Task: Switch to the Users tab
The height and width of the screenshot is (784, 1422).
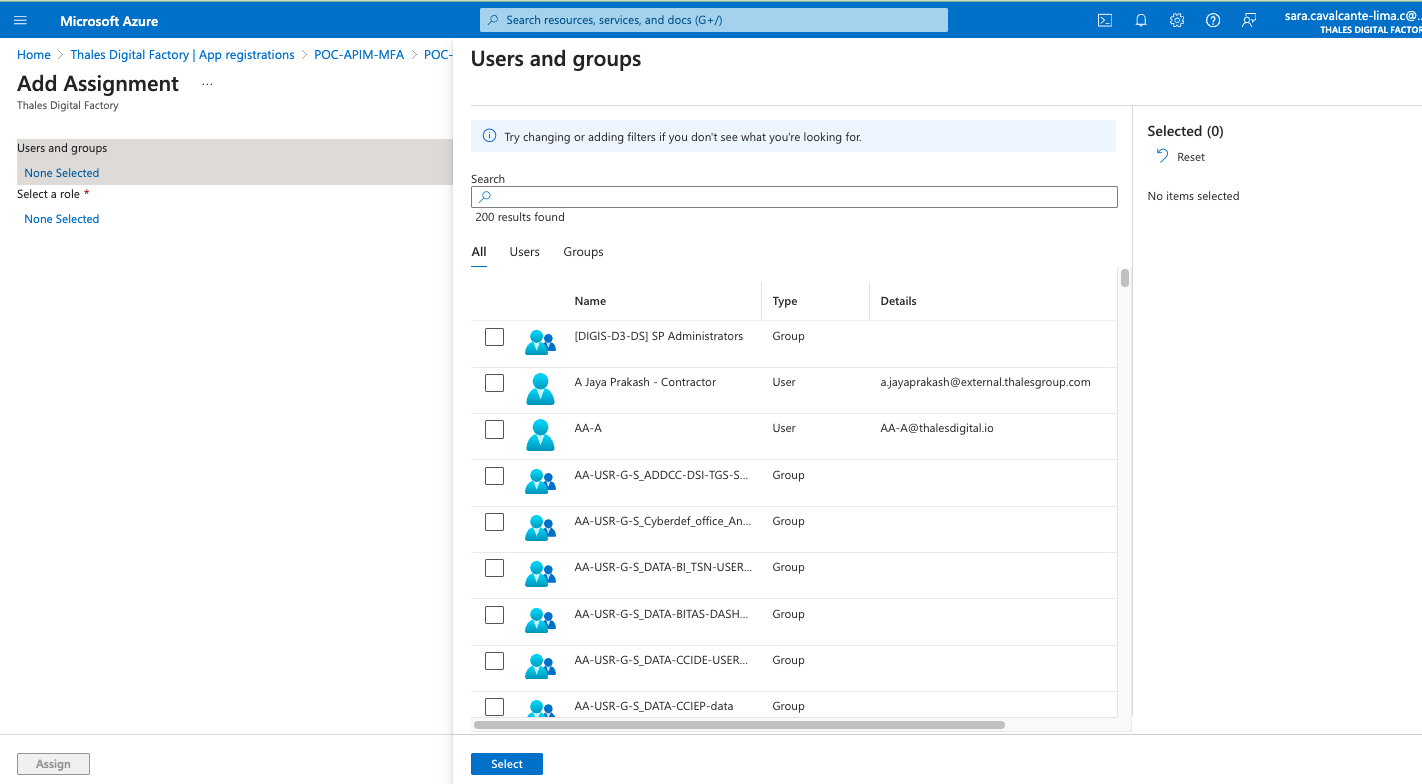Action: 524,252
